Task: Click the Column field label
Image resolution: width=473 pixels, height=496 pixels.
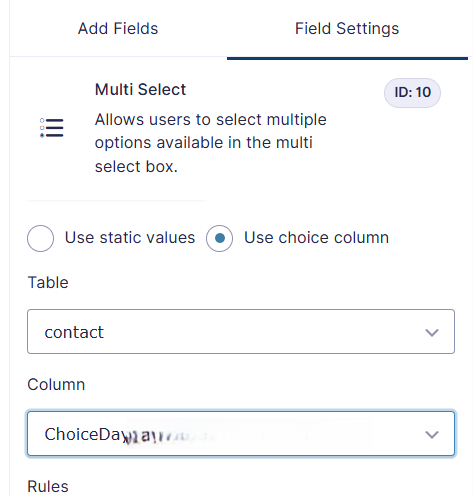Action: coord(56,384)
